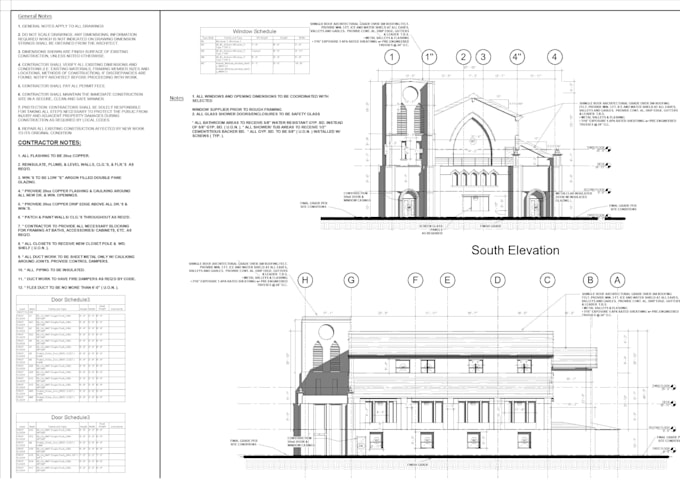Select note "FLEX DUCT TO BE NO MORE THAN 6'-0""
680x485 pixels.
coord(68,288)
